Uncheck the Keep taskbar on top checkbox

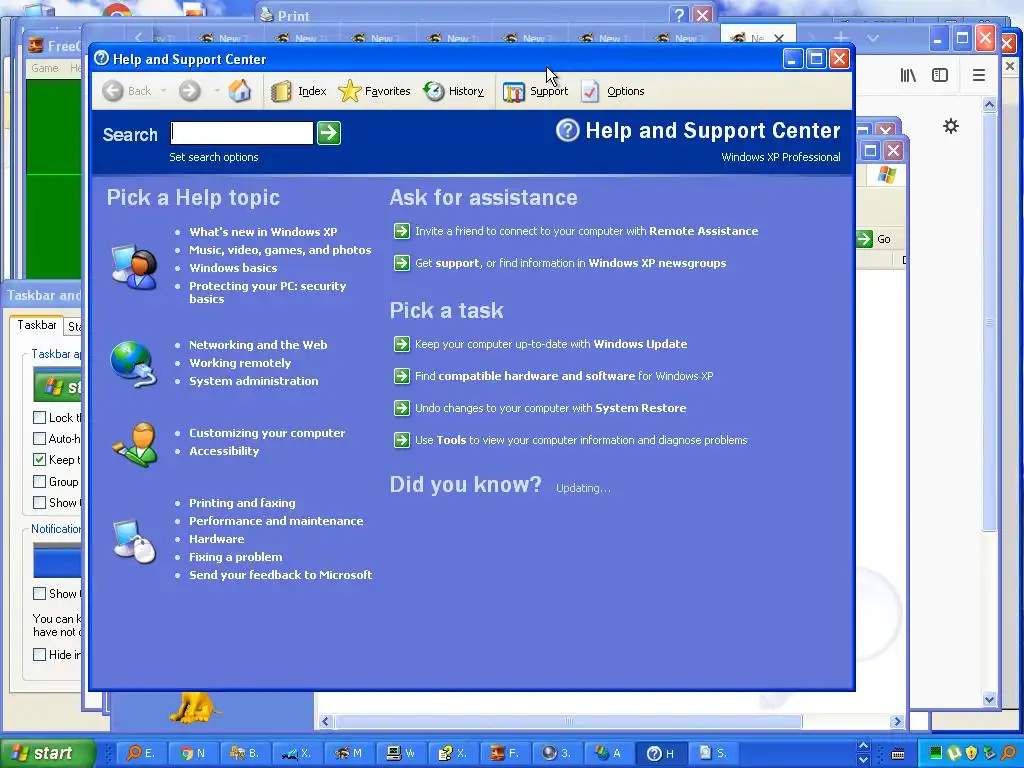[39, 460]
